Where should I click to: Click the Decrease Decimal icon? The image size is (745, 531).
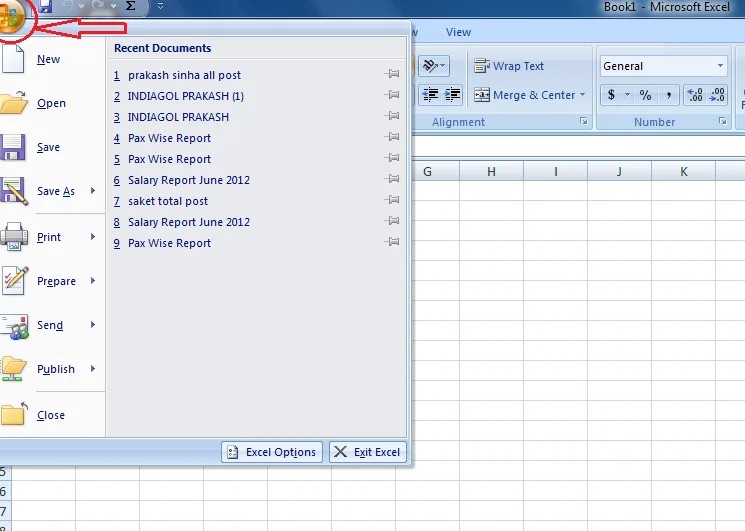(717, 95)
